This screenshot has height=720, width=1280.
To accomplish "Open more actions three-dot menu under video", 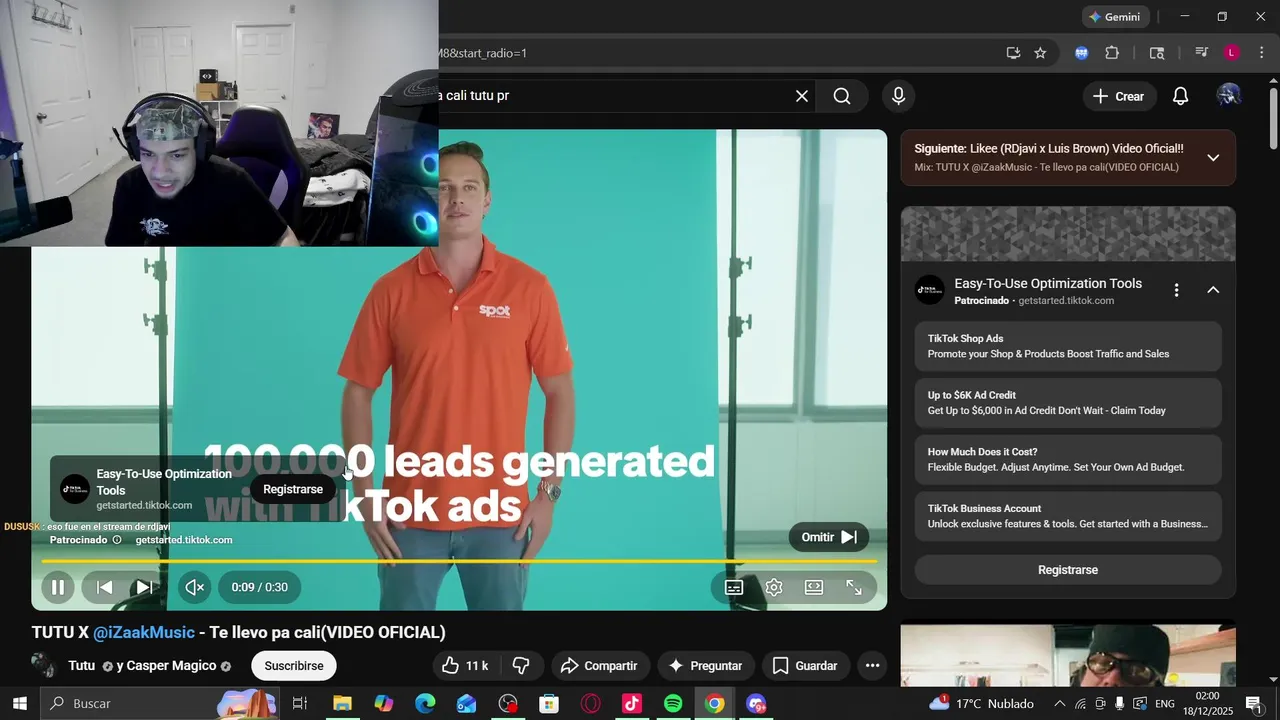I will pyautogui.click(x=872, y=666).
